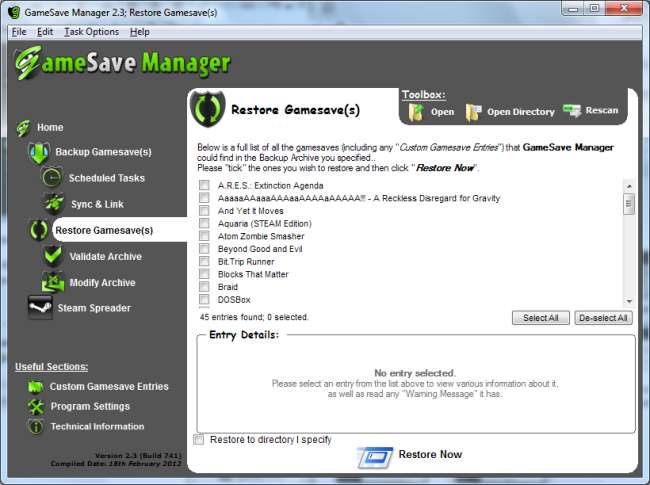Image resolution: width=650 pixels, height=485 pixels.
Task: Tick the Atom Zombie Smasher checkbox
Action: coord(204,236)
